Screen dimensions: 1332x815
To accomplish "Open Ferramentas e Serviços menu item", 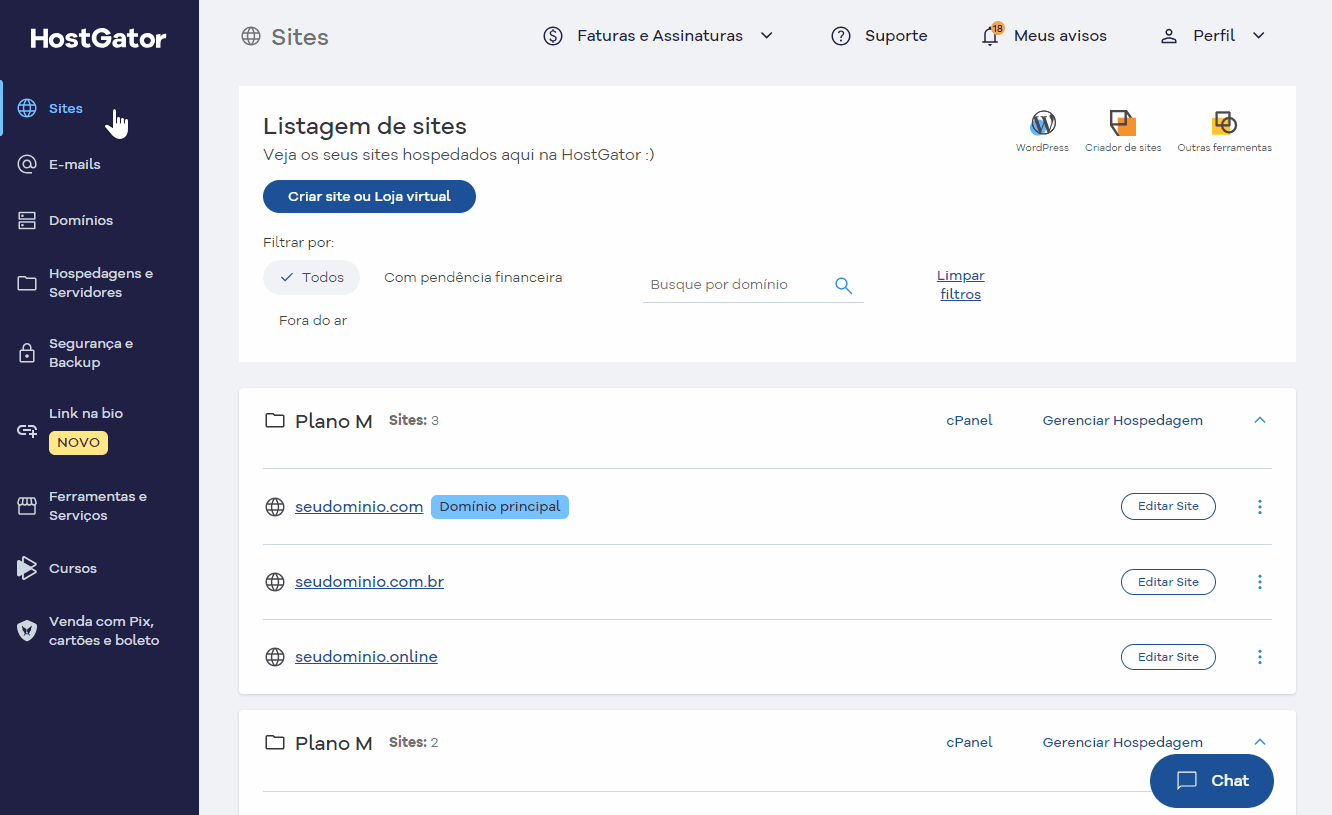I will (99, 506).
